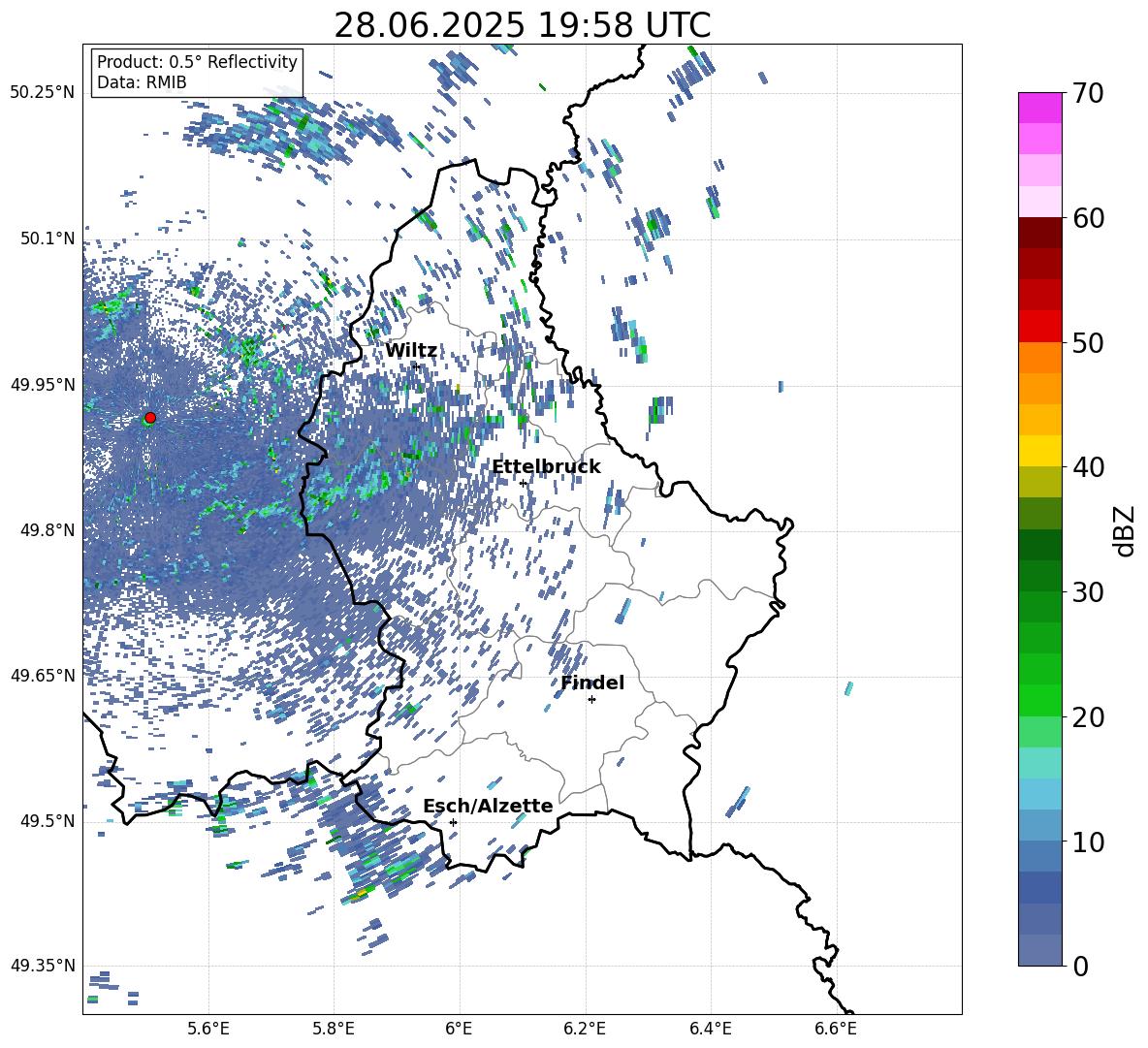The image size is (1148, 1048).
Task: Click the 49.65°N latitude label
Action: click(x=43, y=675)
